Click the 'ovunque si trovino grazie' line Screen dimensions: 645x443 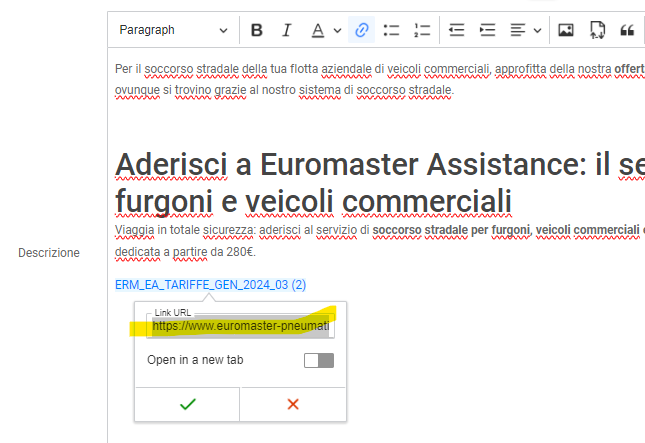pyautogui.click(x=284, y=90)
